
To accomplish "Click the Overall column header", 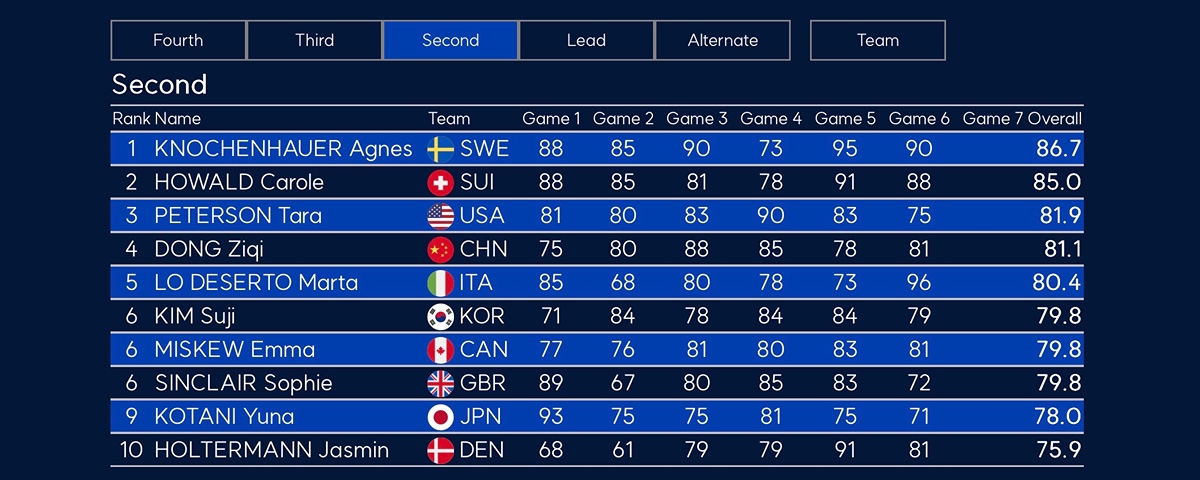I will pos(1054,119).
